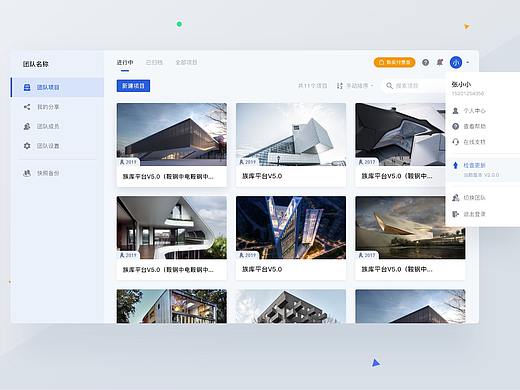Open the white curved modern house thumbnail
The image size is (520, 390).
[x=172, y=228]
